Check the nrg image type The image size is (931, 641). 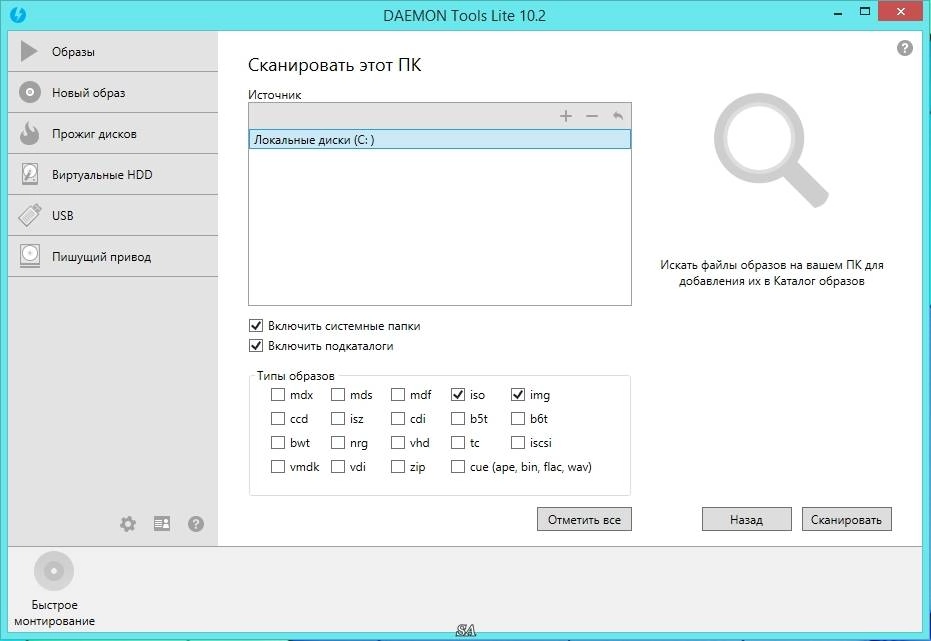pos(338,442)
